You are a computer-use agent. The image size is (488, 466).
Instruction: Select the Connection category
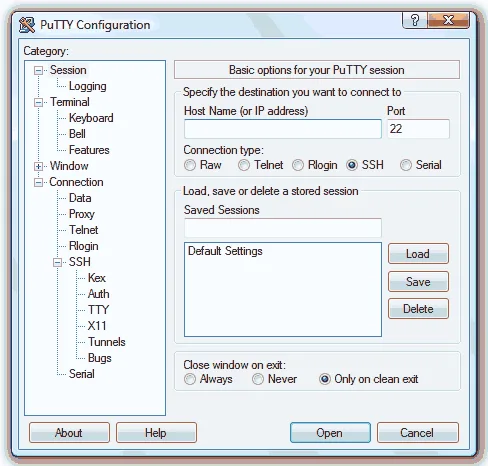(x=76, y=182)
